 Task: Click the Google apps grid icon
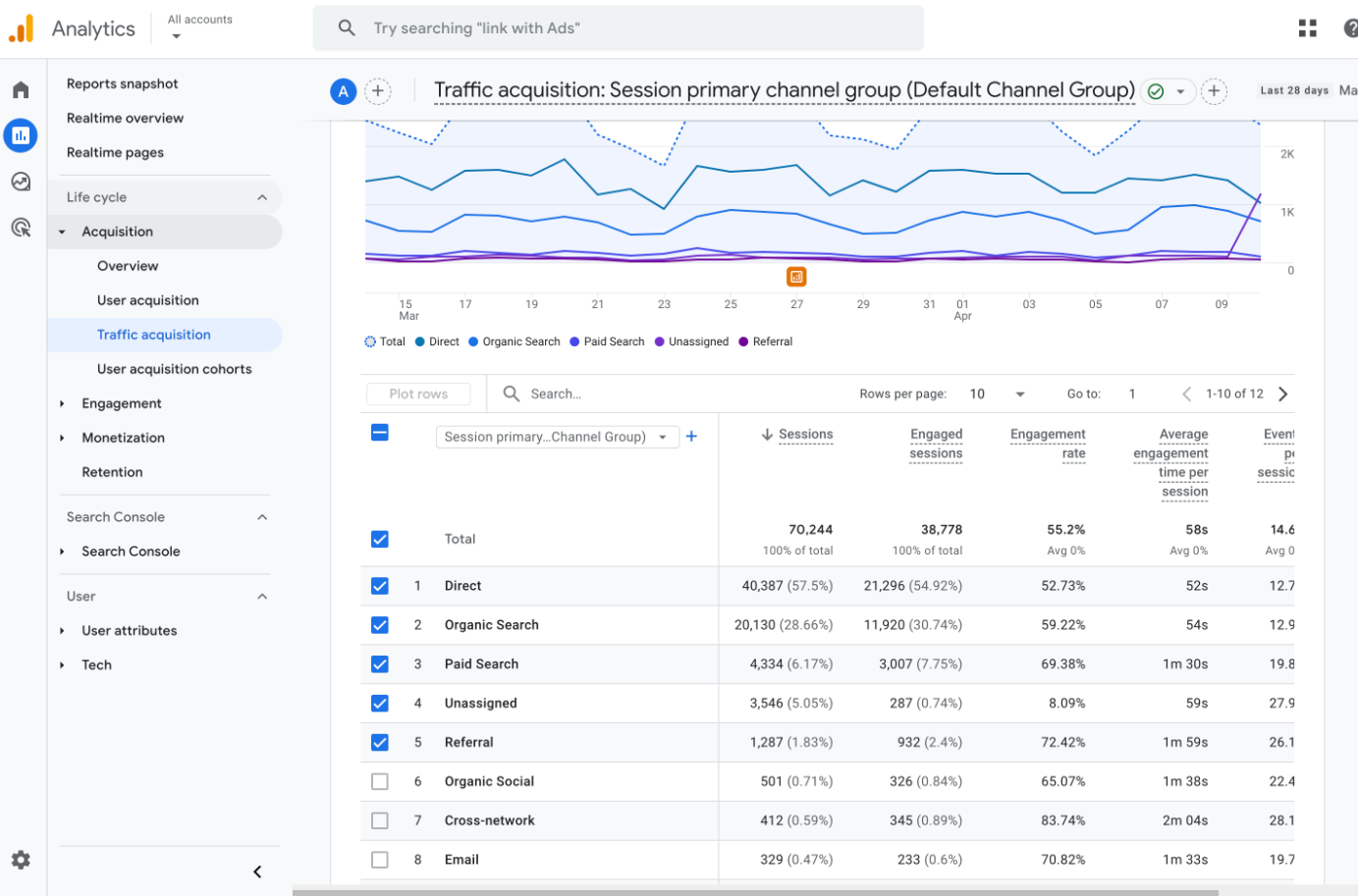tap(1307, 28)
